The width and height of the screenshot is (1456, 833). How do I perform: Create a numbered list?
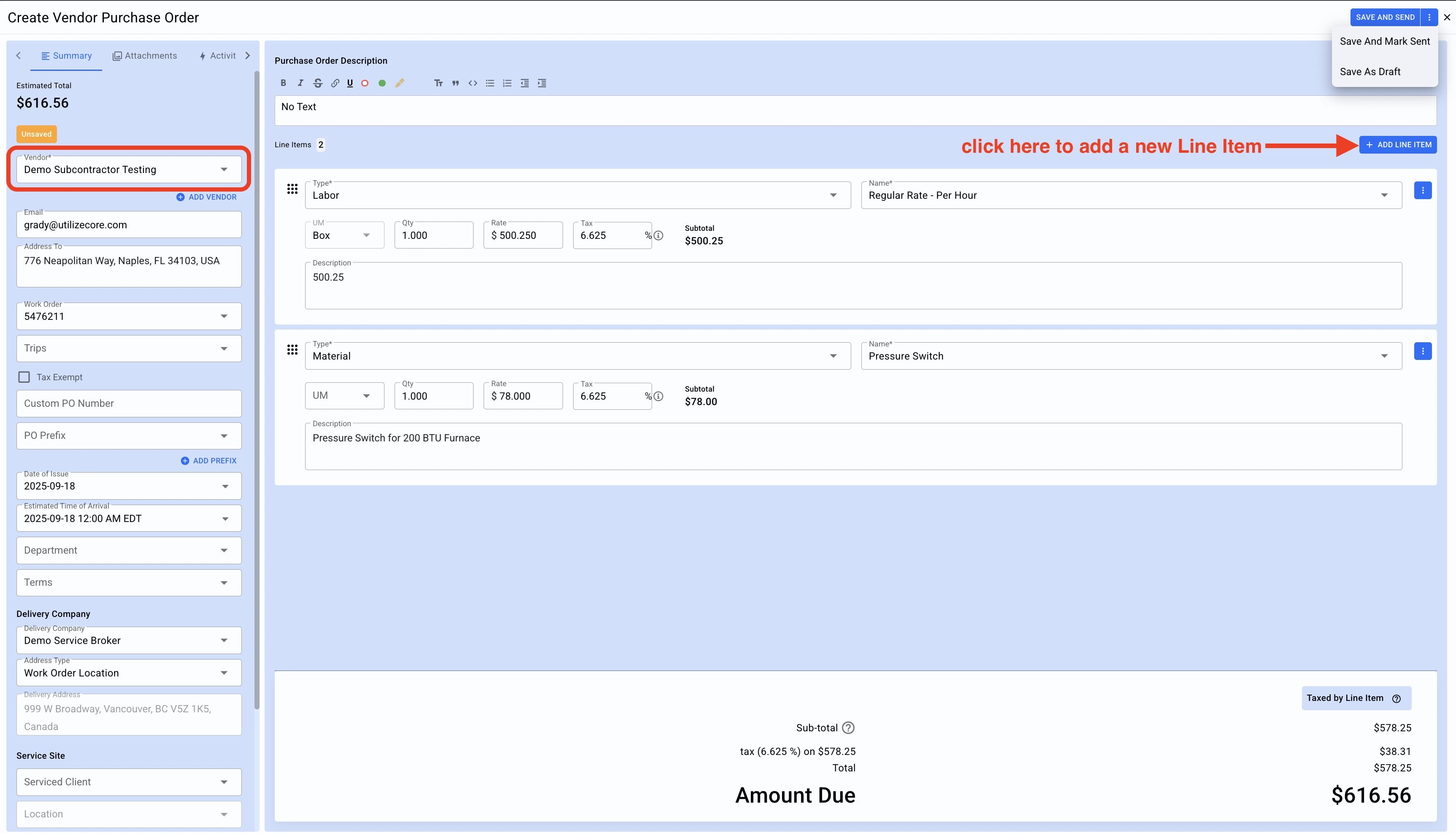tap(507, 83)
